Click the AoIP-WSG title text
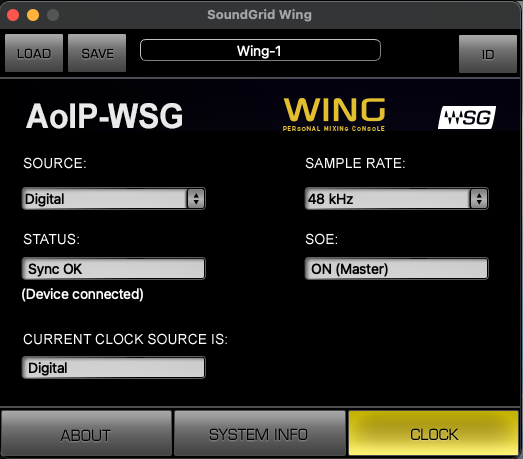 coord(104,116)
